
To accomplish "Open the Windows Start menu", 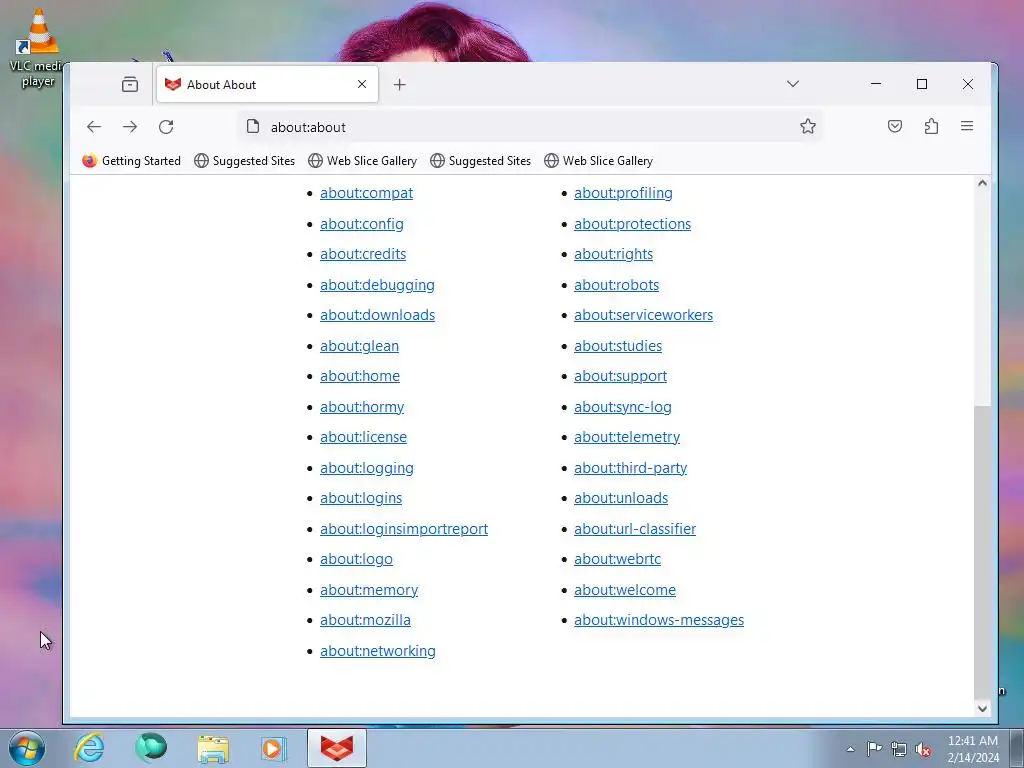I will pyautogui.click(x=27, y=748).
